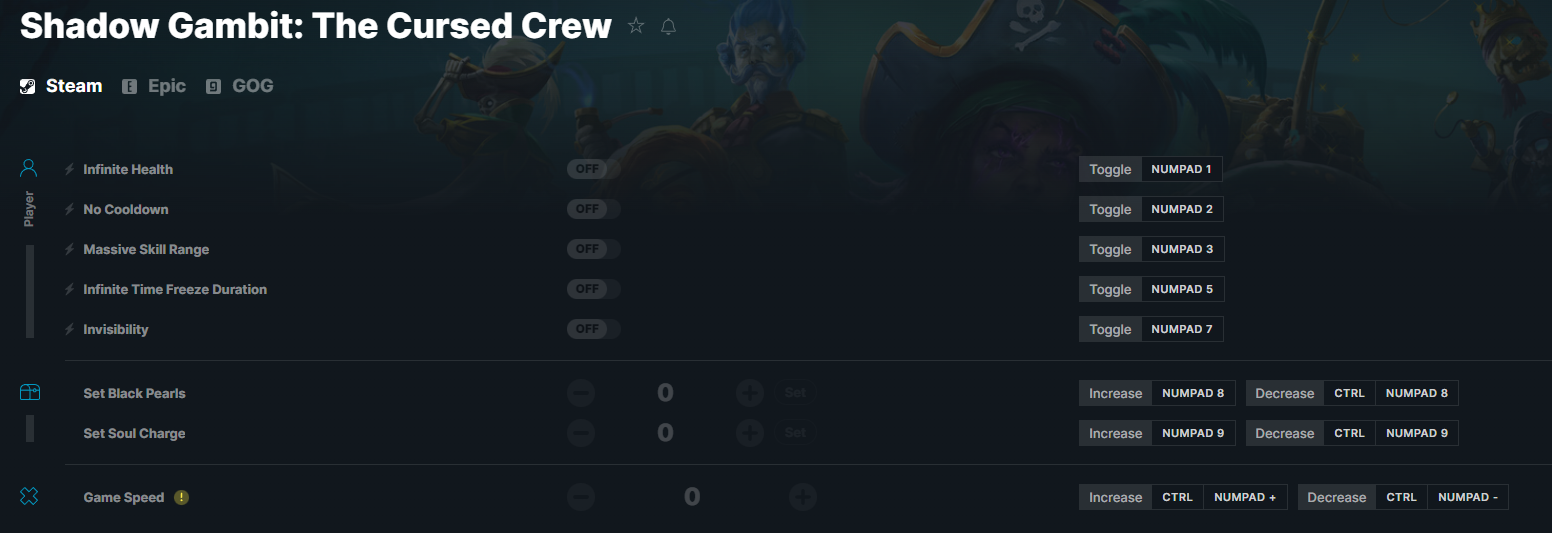Select the Player category icon
Viewport: 1552px width, 533px height.
pyautogui.click(x=29, y=168)
